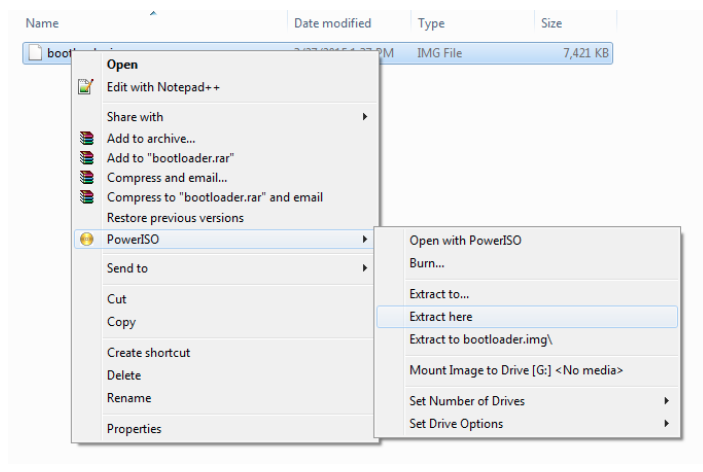The height and width of the screenshot is (472, 703).
Task: Click the bootloader file icon
Action: pos(34,53)
